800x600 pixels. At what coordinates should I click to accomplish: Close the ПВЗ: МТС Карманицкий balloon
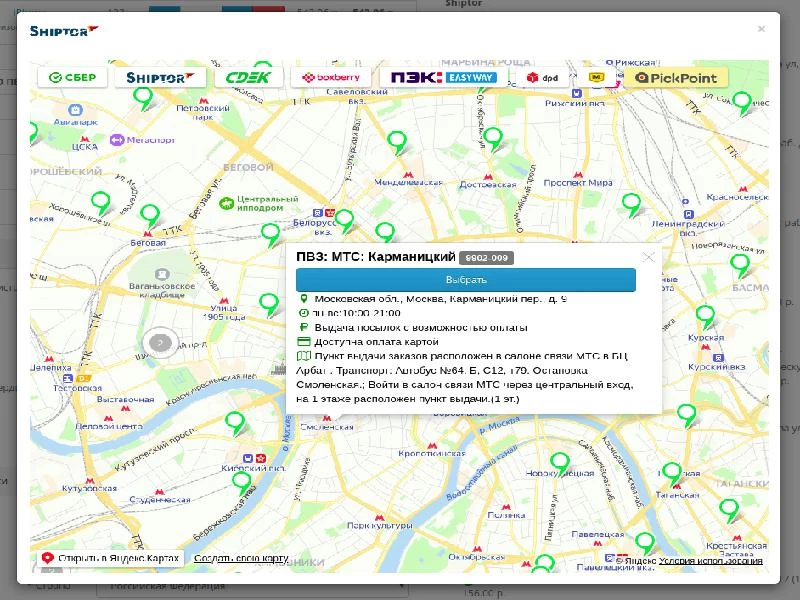click(x=648, y=257)
